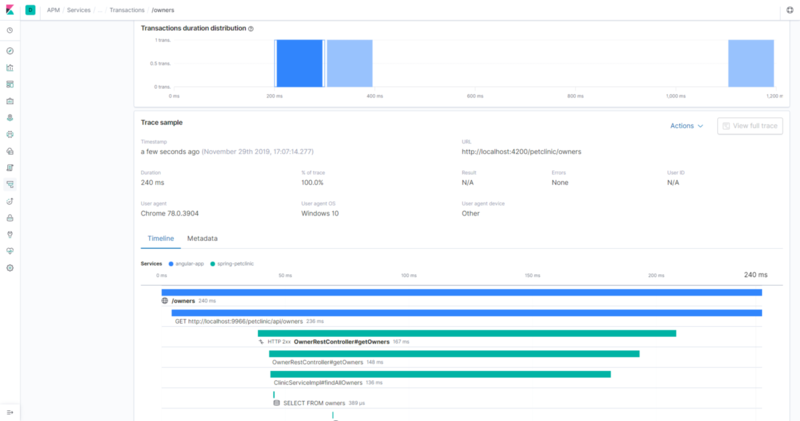The height and width of the screenshot is (421, 800).
Task: Open Canvas from the side navigation
Action: [x=10, y=101]
